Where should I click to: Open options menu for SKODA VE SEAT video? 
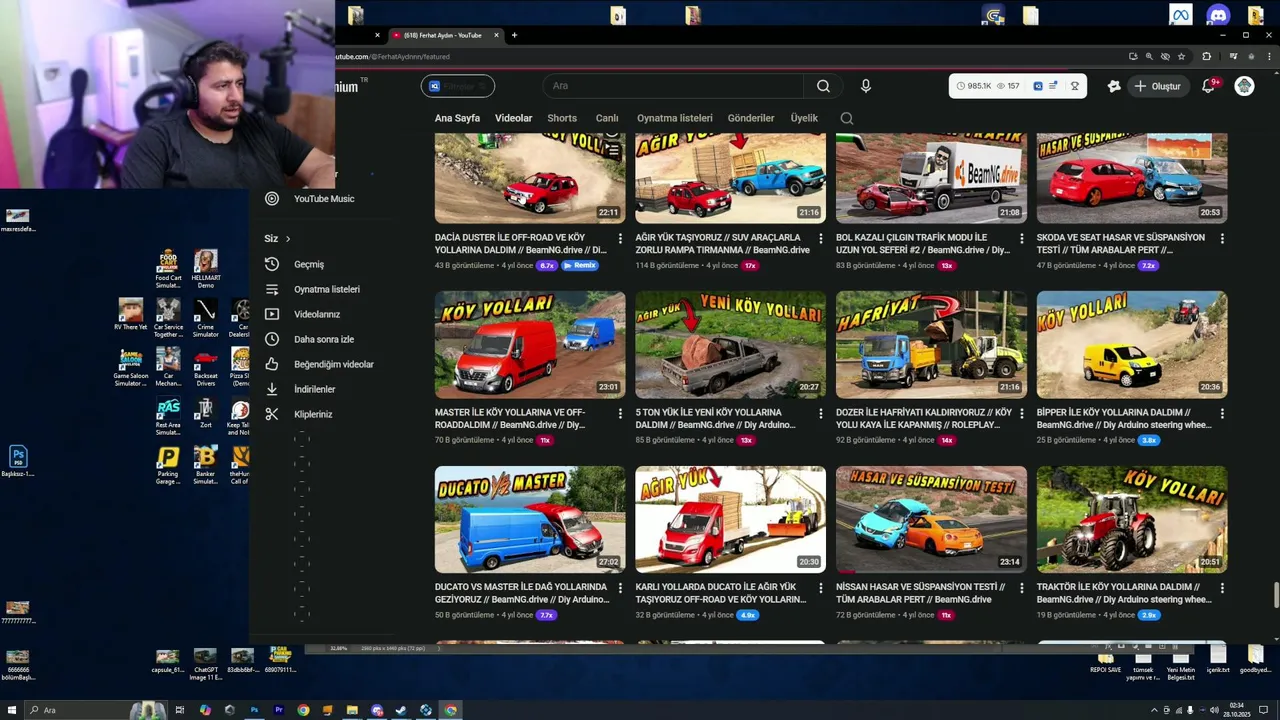pyautogui.click(x=1222, y=239)
